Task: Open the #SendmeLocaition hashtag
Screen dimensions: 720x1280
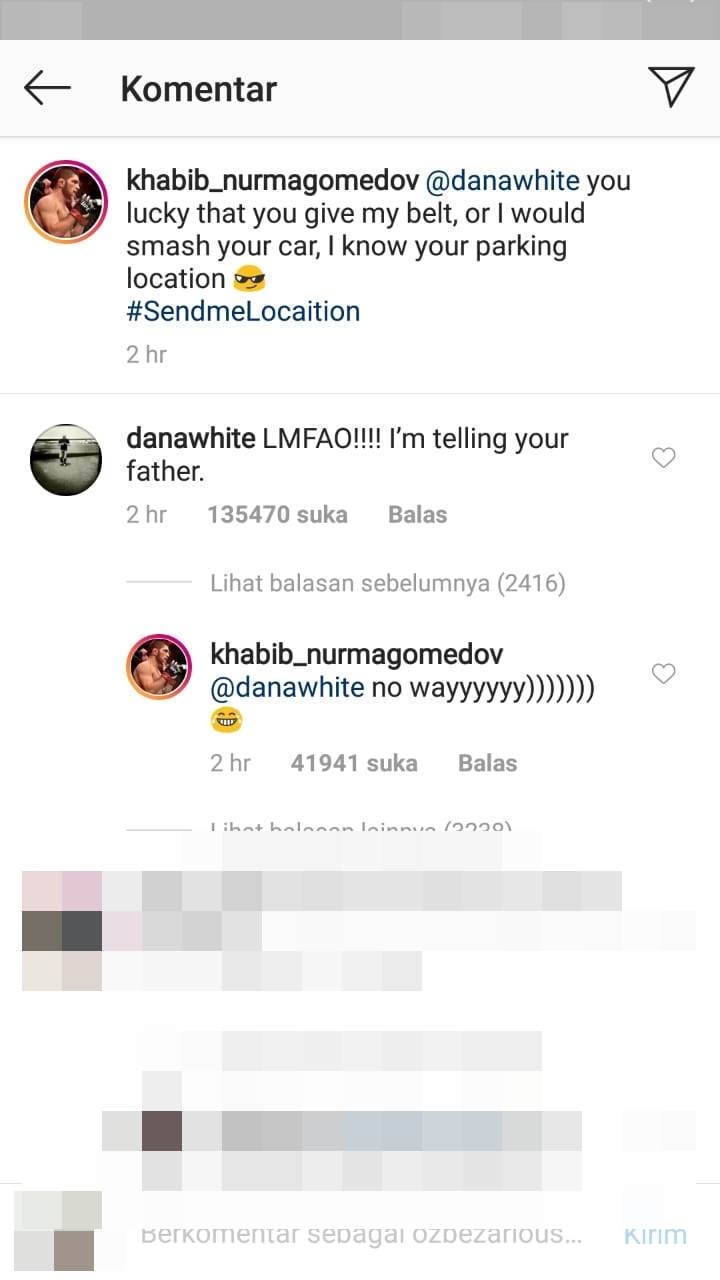Action: (243, 311)
